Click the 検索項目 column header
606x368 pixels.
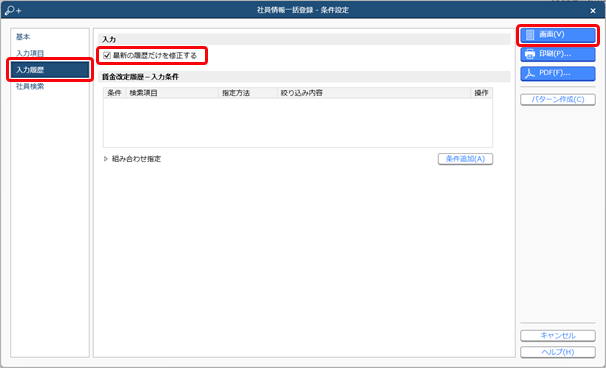coord(172,93)
